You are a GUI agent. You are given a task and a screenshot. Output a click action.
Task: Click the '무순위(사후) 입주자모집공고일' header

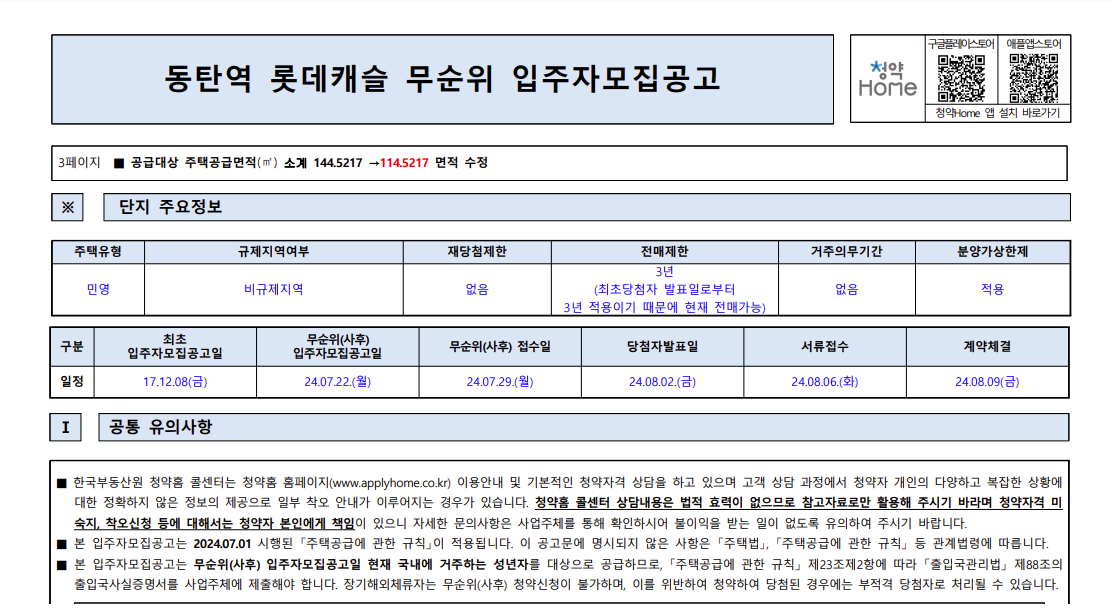338,347
